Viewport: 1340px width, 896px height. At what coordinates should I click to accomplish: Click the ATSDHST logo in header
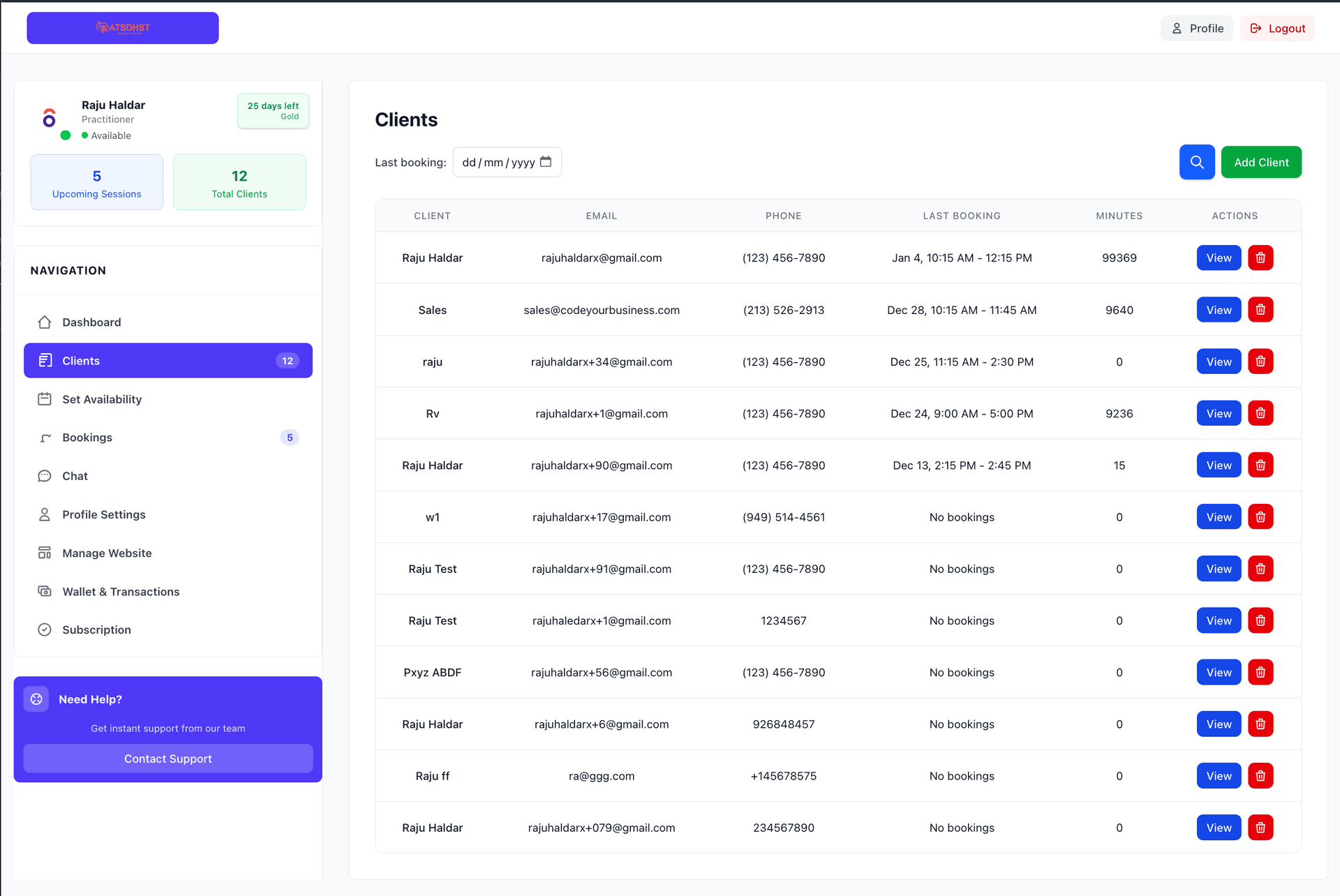pyautogui.click(x=123, y=28)
